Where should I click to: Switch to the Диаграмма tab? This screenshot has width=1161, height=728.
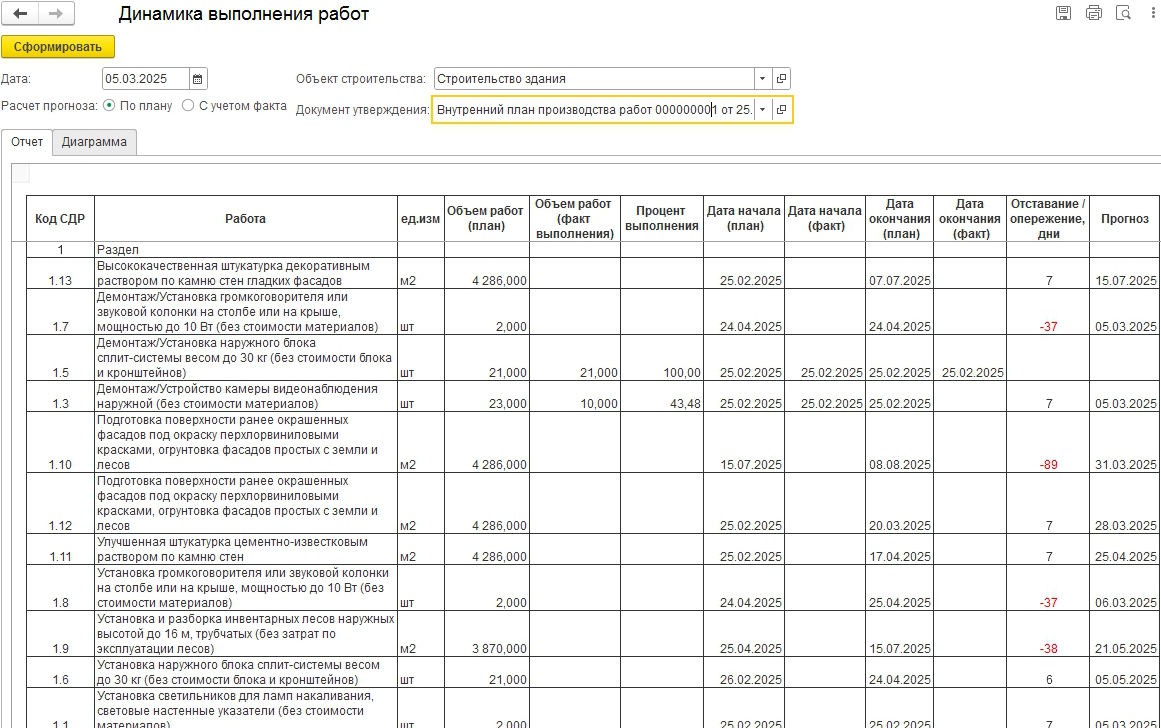94,142
